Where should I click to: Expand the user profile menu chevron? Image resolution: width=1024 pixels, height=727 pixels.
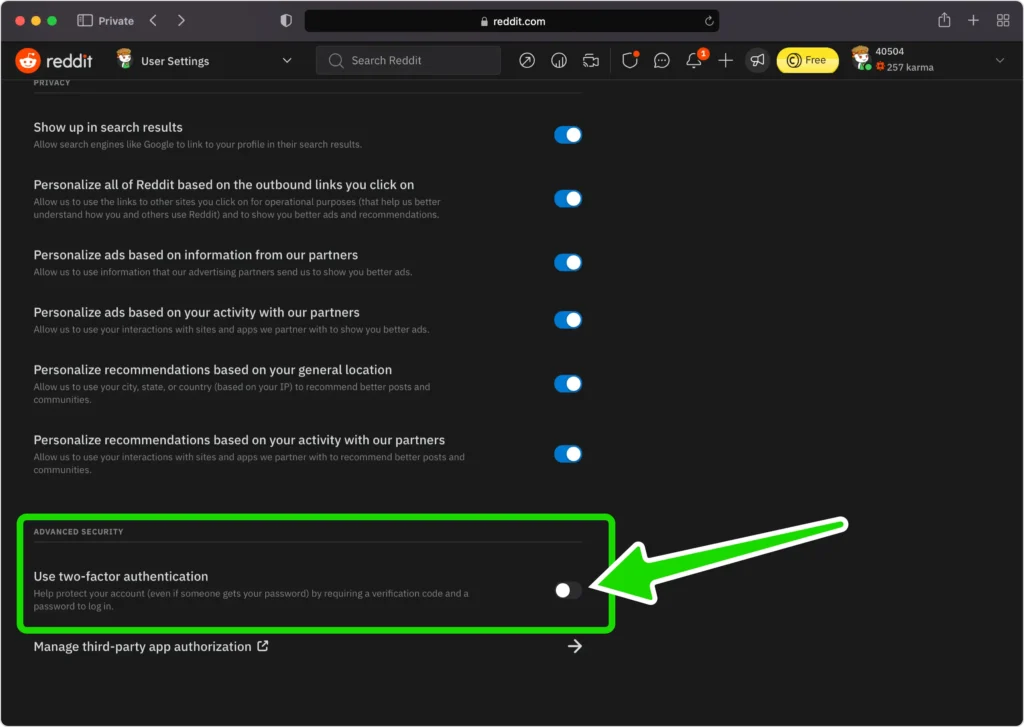tap(999, 61)
